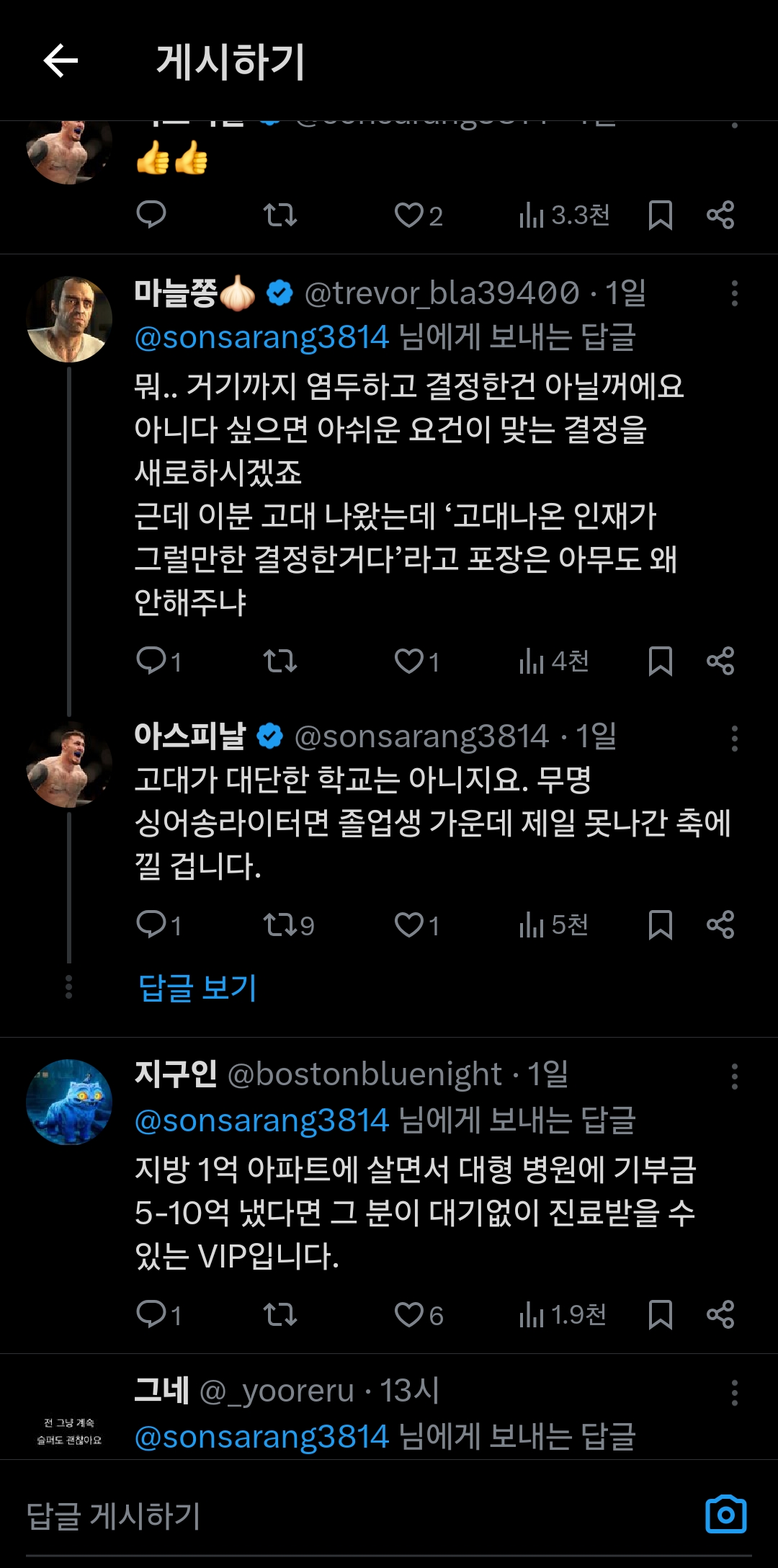Tap the back arrow in header
This screenshot has width=778, height=1568.
tap(61, 61)
